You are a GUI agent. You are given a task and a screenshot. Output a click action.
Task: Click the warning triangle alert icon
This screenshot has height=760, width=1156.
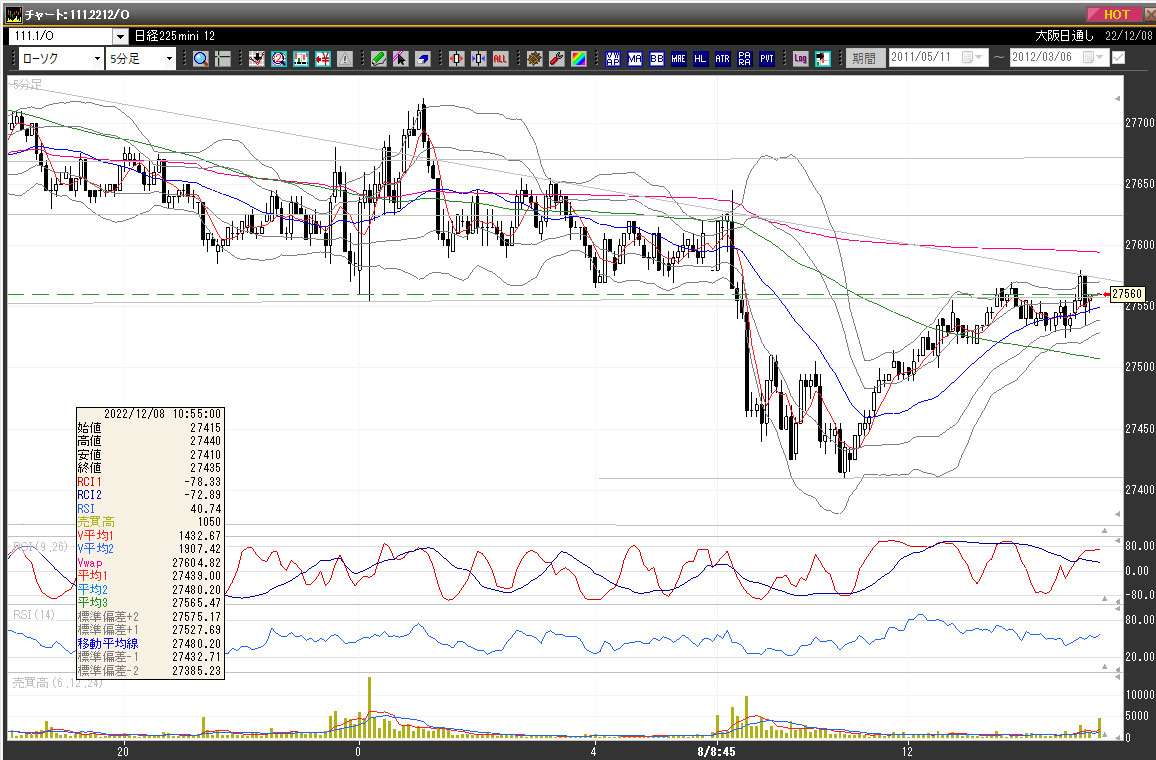[x=345, y=58]
